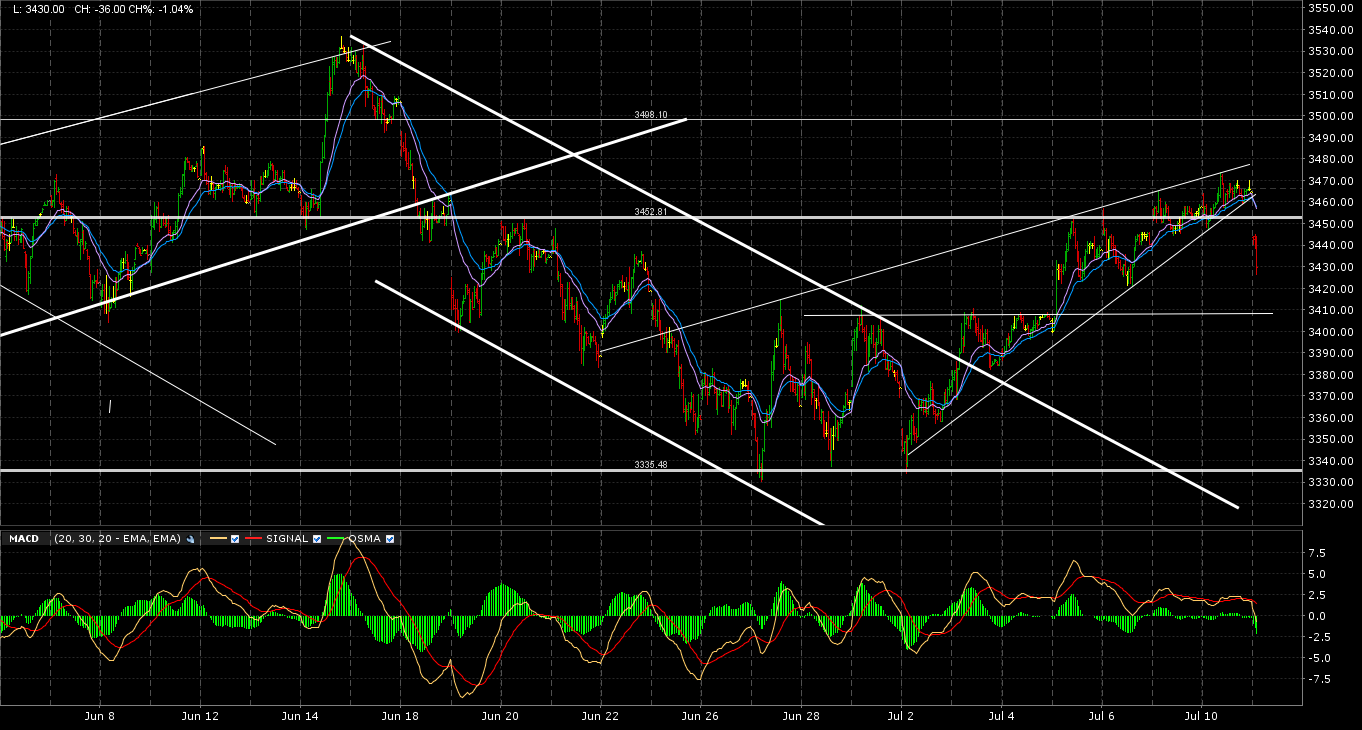1362x730 pixels.
Task: Click the MACD parameters (20, 30, 20 - EMA, EMA)
Action: [x=118, y=539]
